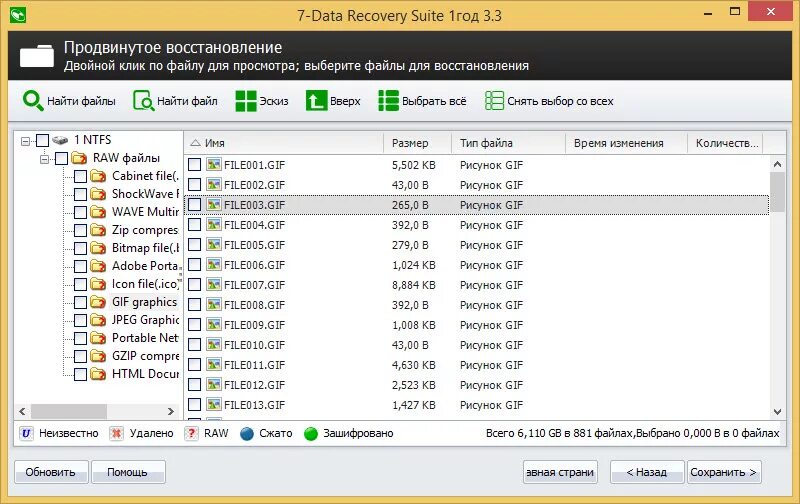This screenshot has width=800, height=504.
Task: Check the box for FILE002.GIF
Action: (x=194, y=184)
